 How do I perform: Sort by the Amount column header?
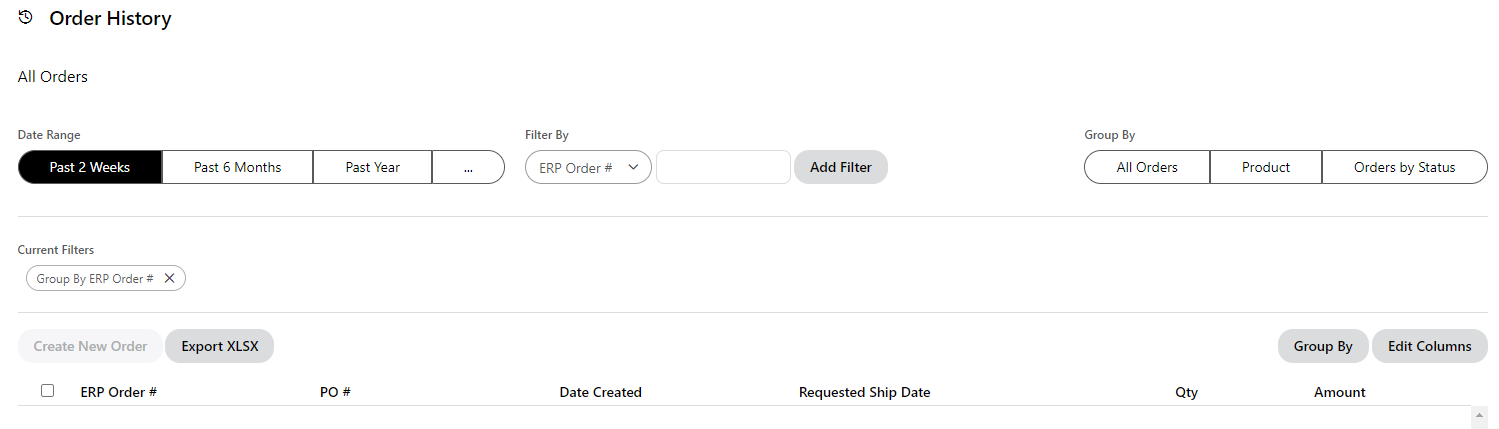tap(1339, 393)
